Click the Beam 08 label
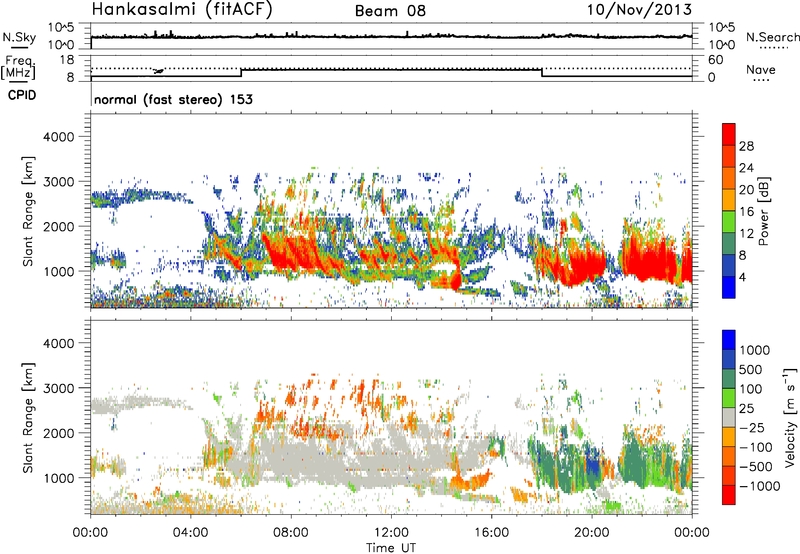The image size is (800, 554). 390,11
